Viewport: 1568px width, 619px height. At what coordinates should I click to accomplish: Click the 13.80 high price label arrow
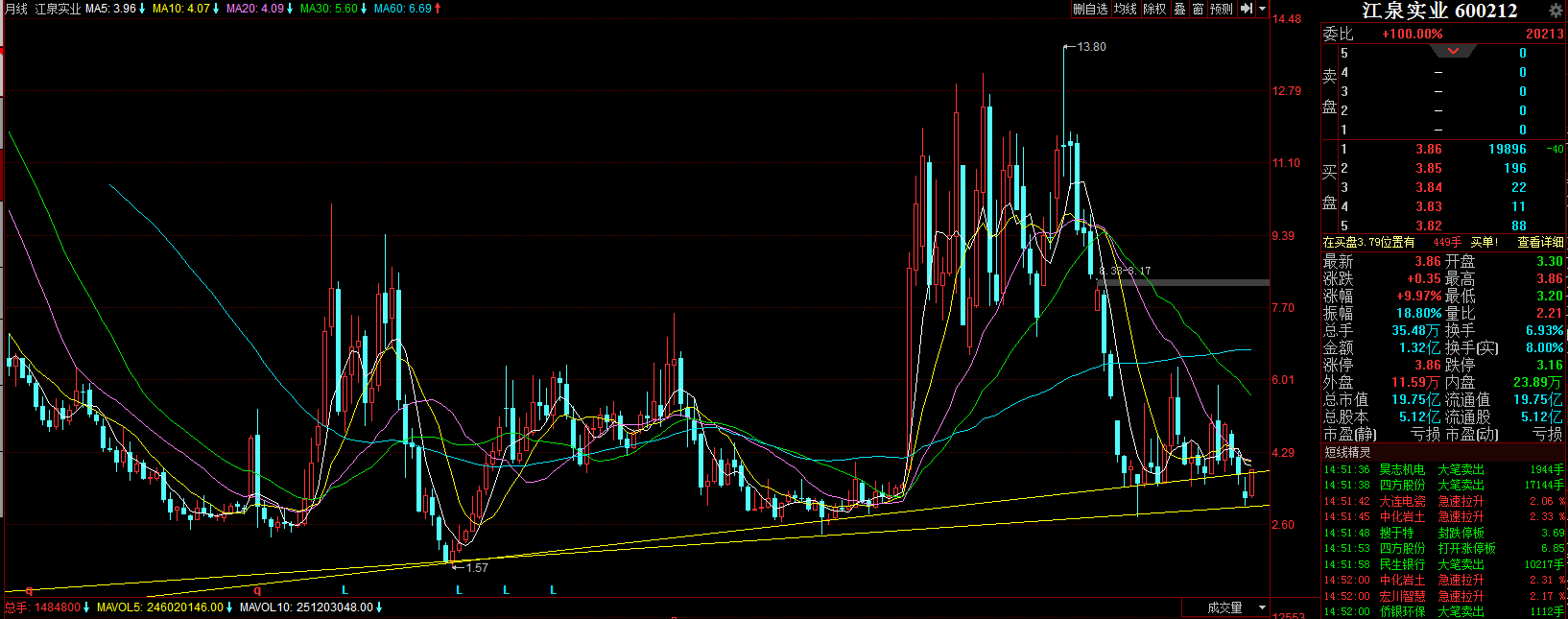[x=1069, y=46]
